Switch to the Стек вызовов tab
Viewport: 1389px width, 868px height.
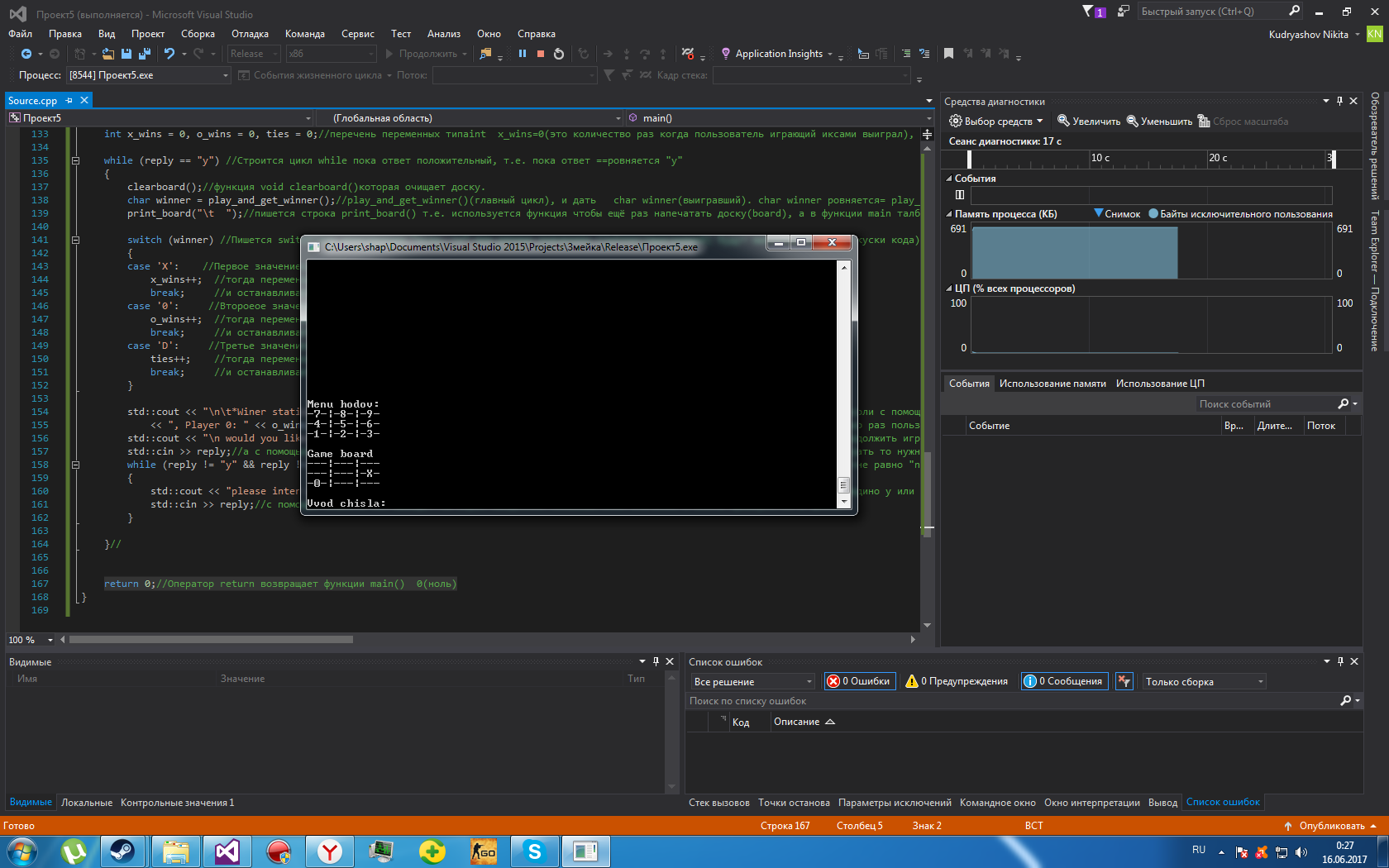[719, 803]
